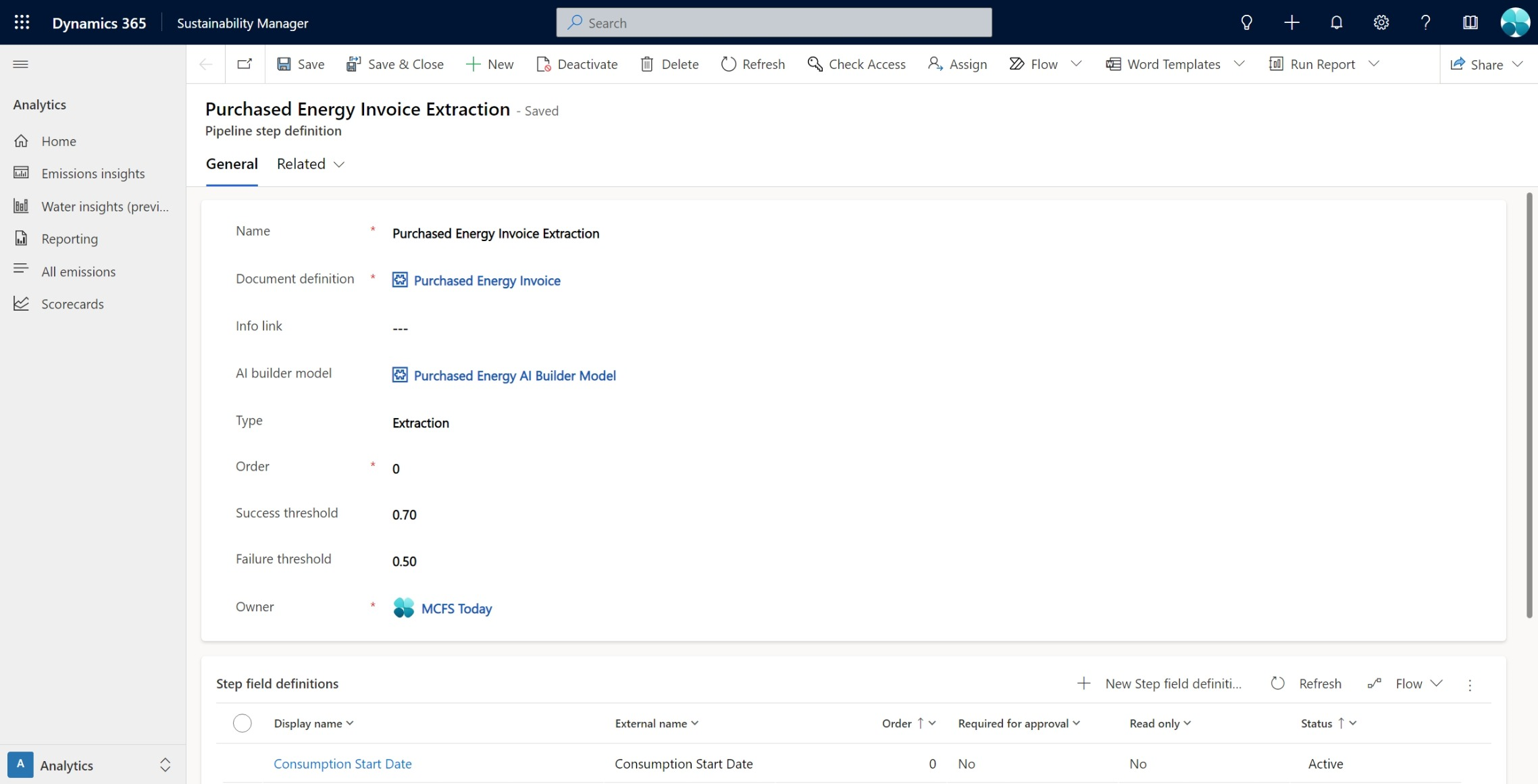This screenshot has height=784, width=1538.
Task: Open the Order column header menu
Action: click(909, 723)
